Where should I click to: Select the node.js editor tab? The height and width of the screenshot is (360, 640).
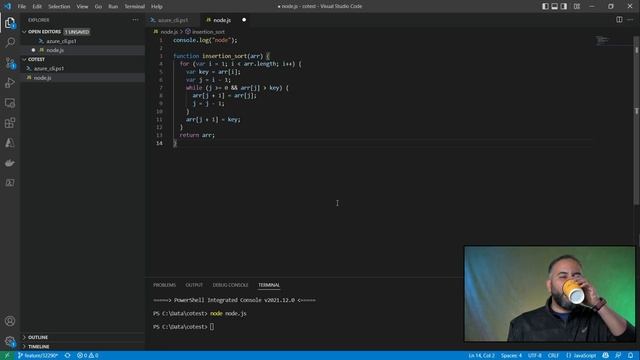(222, 20)
